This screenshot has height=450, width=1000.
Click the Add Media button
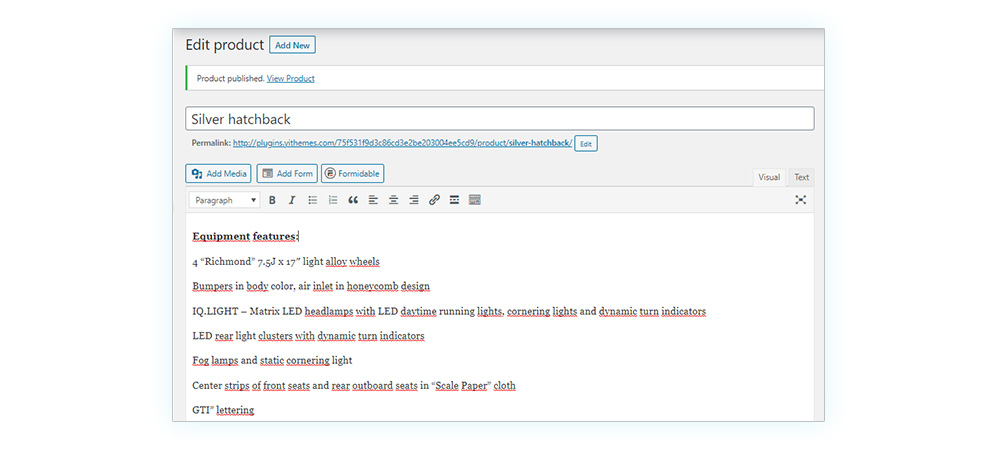coord(219,173)
